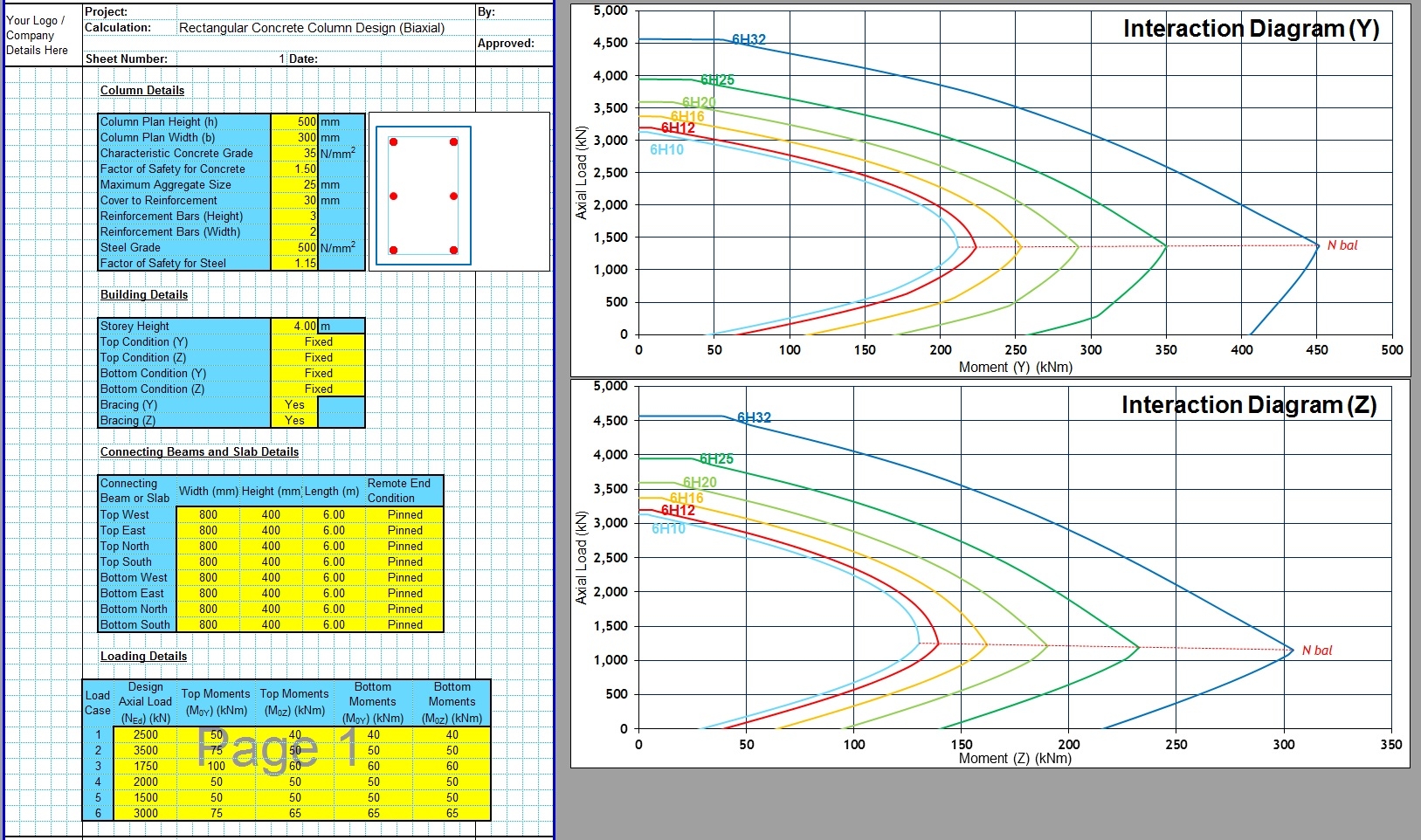Viewport: 1421px width, 840px height.
Task: Click the N bal label in Z diagram
Action: coord(1316,651)
